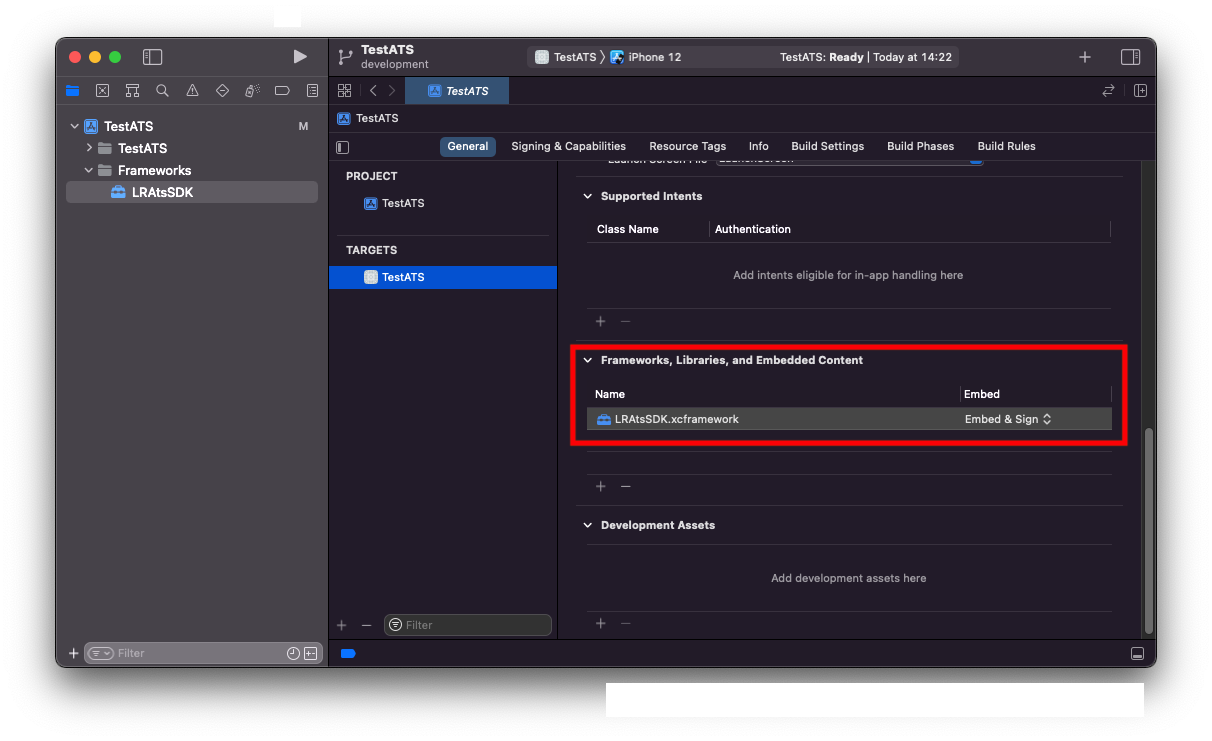Image resolution: width=1212 pixels, height=741 pixels.
Task: Add a framework with the plus button
Action: pos(601,487)
